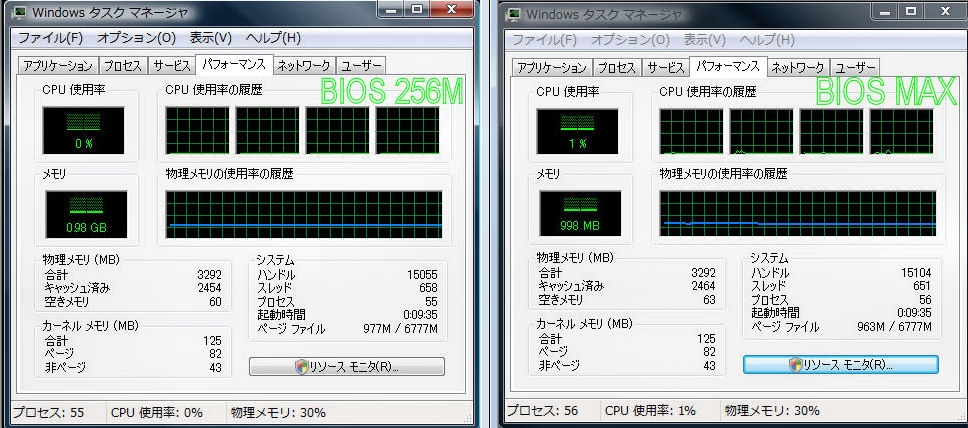Click threads value 651
This screenshot has height=428, width=968.
coord(922,286)
